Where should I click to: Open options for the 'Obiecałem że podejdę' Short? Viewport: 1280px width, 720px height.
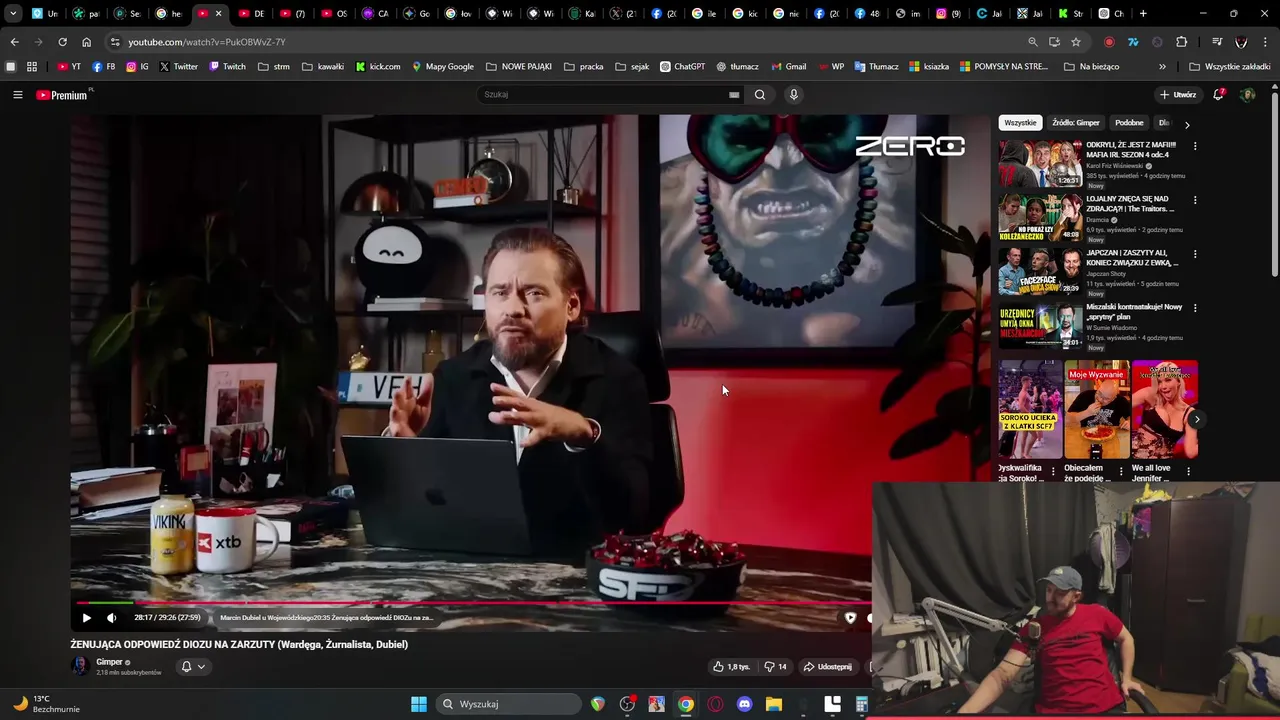click(x=1120, y=471)
